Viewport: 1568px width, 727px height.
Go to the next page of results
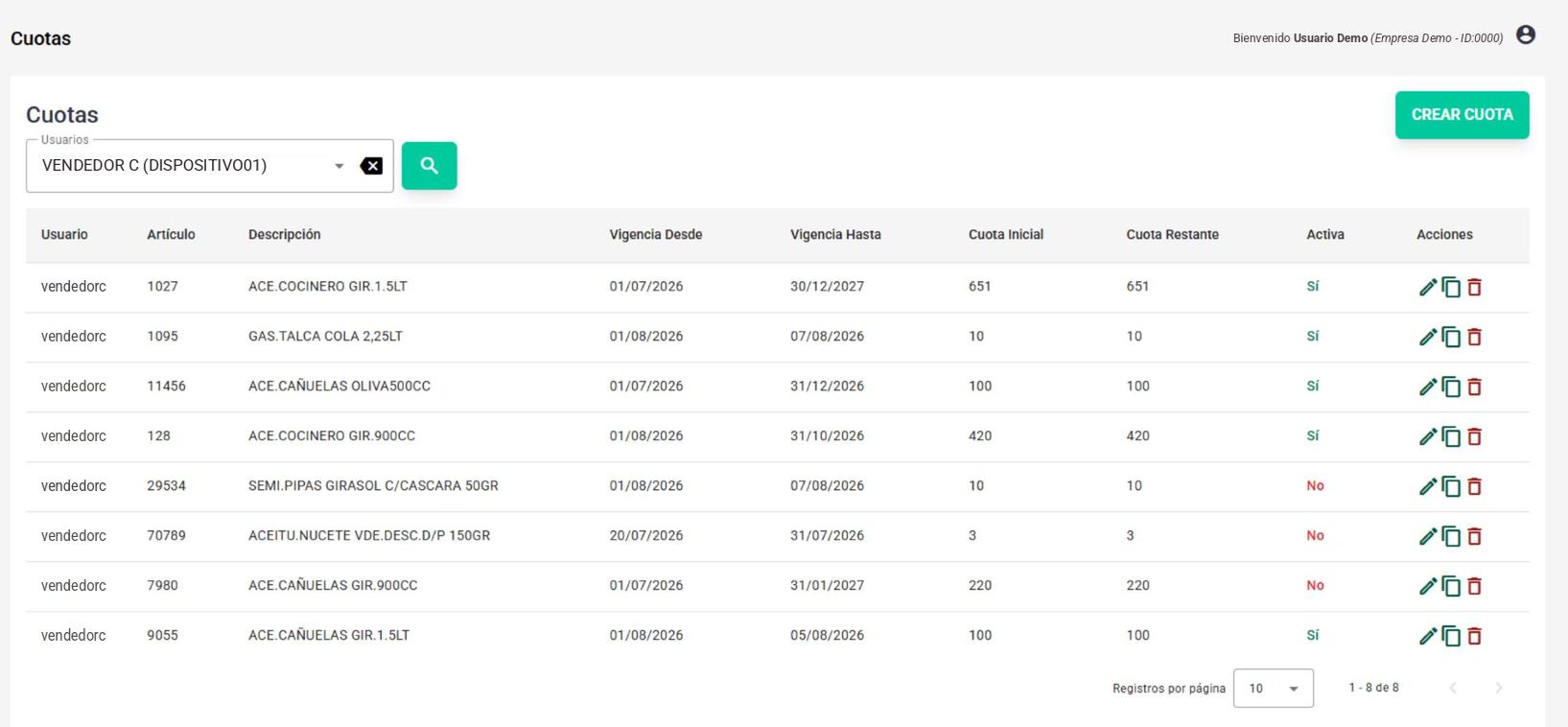[x=1499, y=689]
